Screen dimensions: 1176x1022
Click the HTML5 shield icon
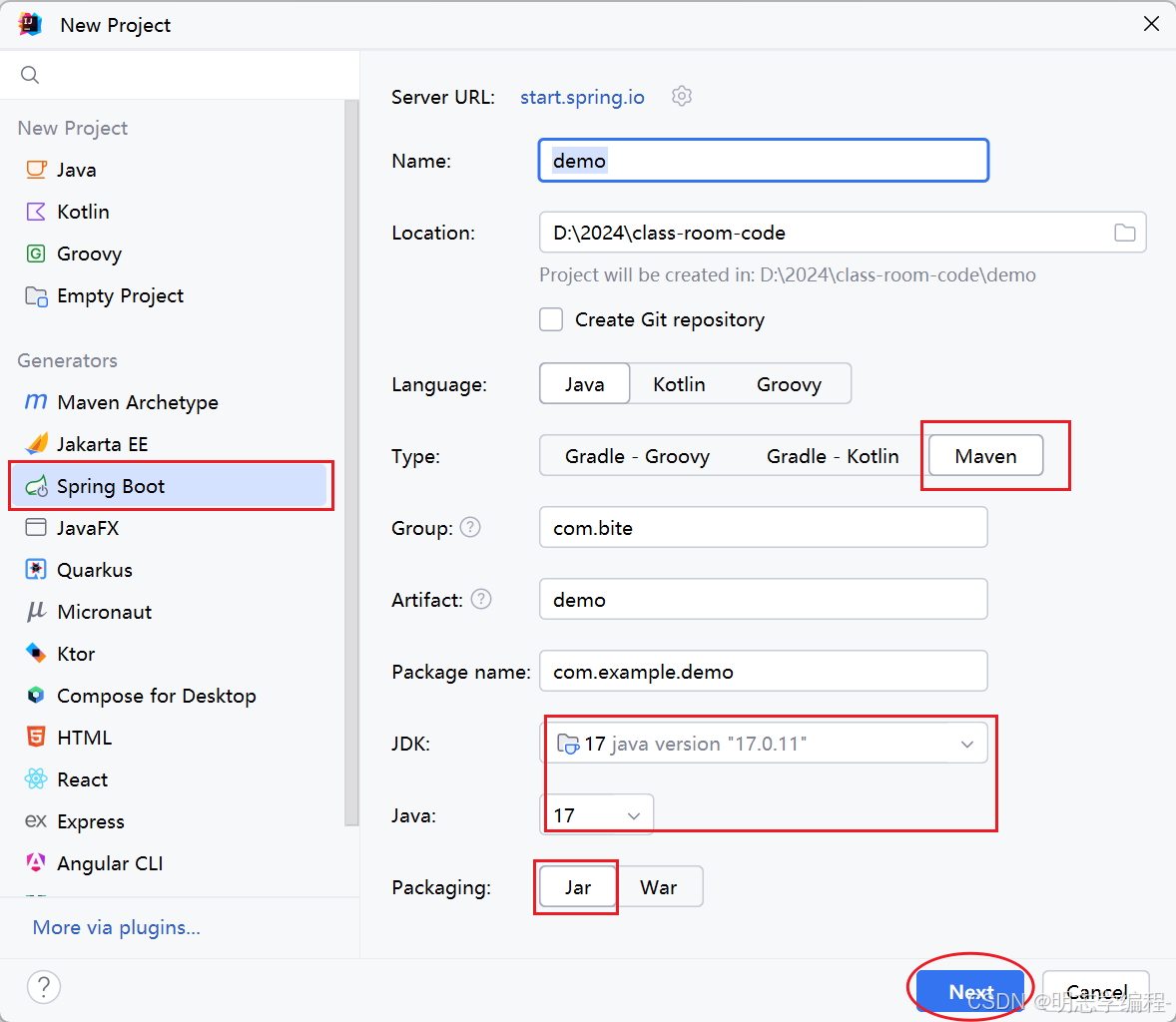36,738
